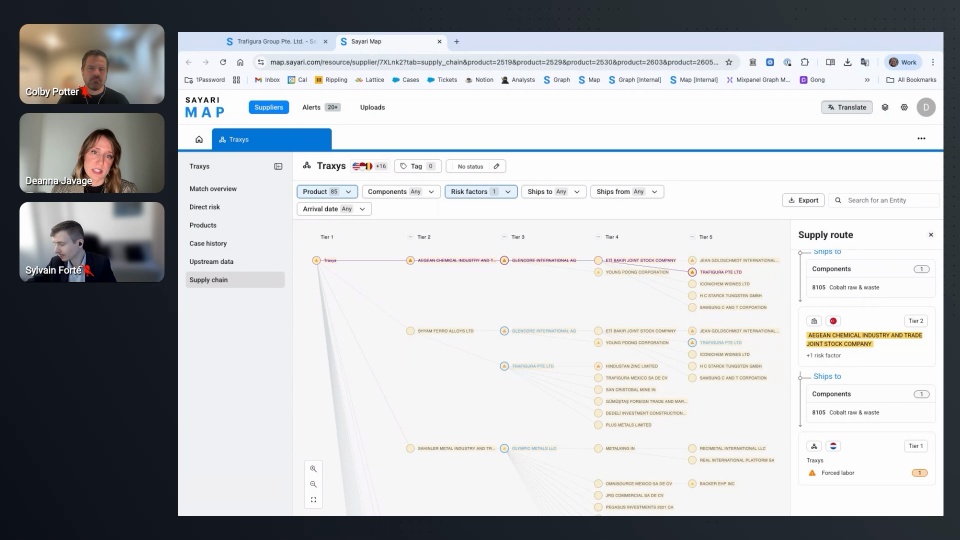Viewport: 960px width, 540px height.
Task: Edit the No status pencil icon
Action: click(497, 167)
